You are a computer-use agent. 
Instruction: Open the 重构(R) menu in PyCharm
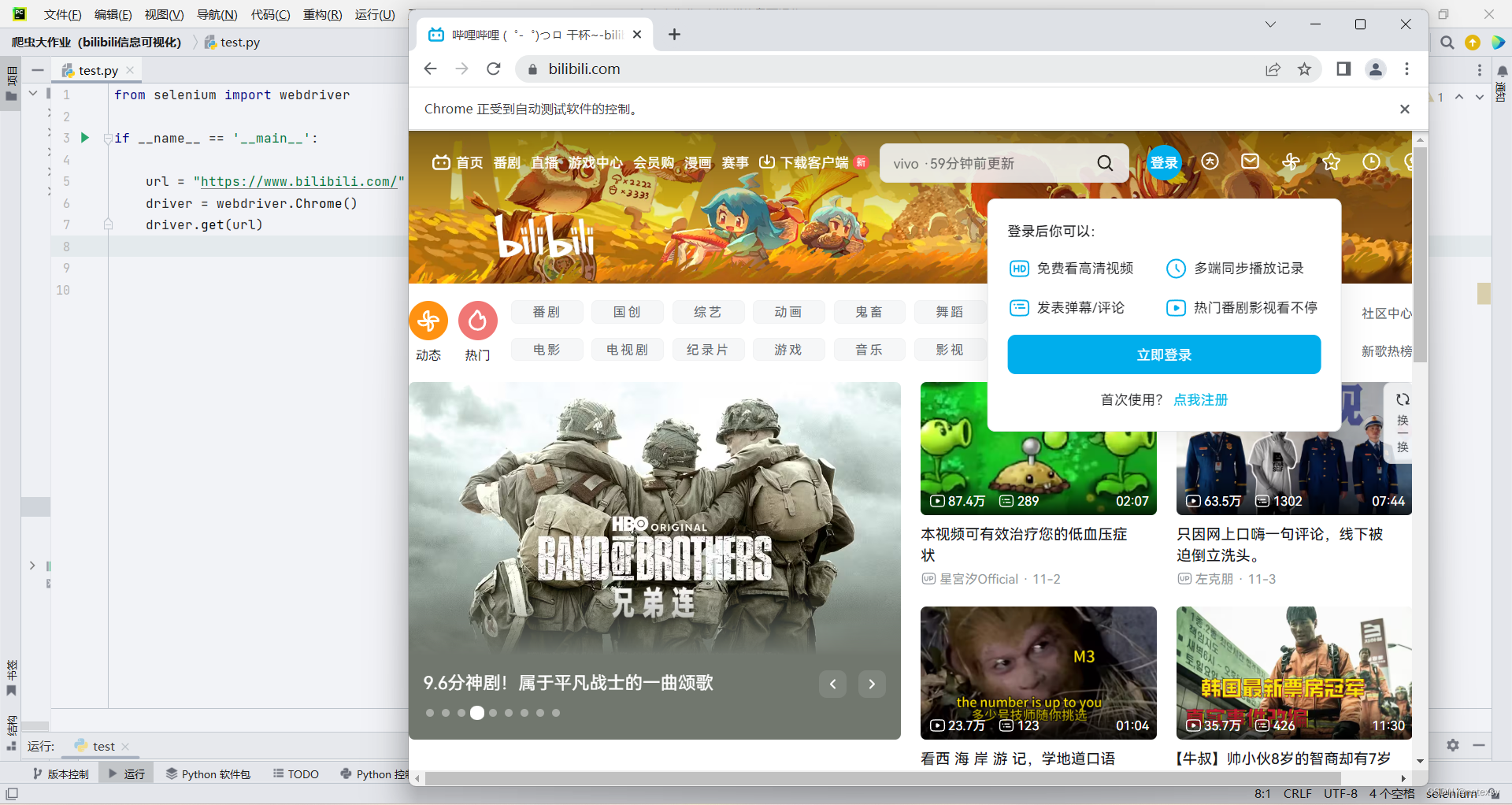pos(323,15)
